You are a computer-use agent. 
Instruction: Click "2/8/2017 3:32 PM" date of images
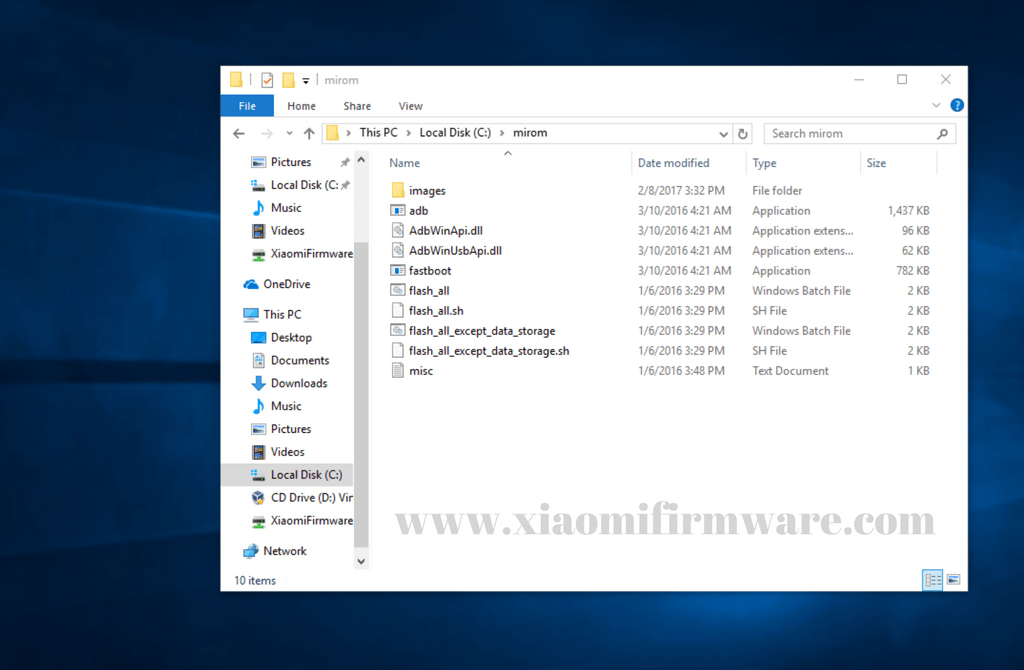681,191
